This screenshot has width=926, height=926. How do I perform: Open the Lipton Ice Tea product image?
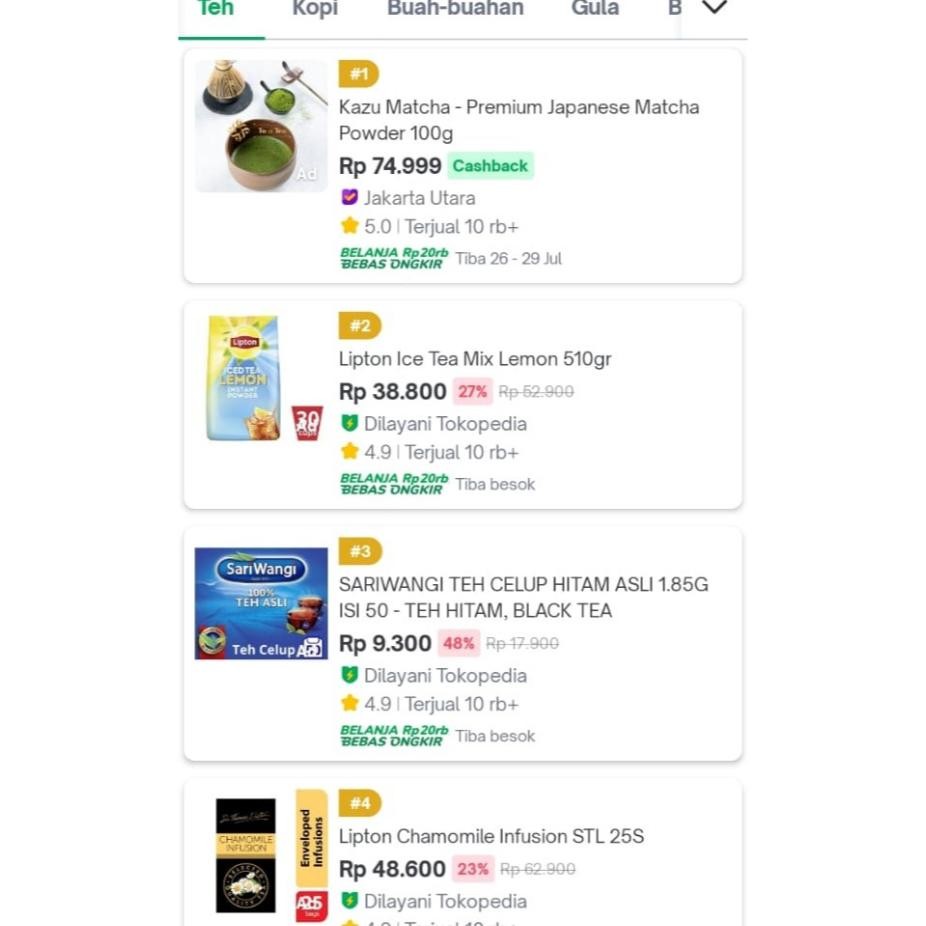click(x=261, y=378)
